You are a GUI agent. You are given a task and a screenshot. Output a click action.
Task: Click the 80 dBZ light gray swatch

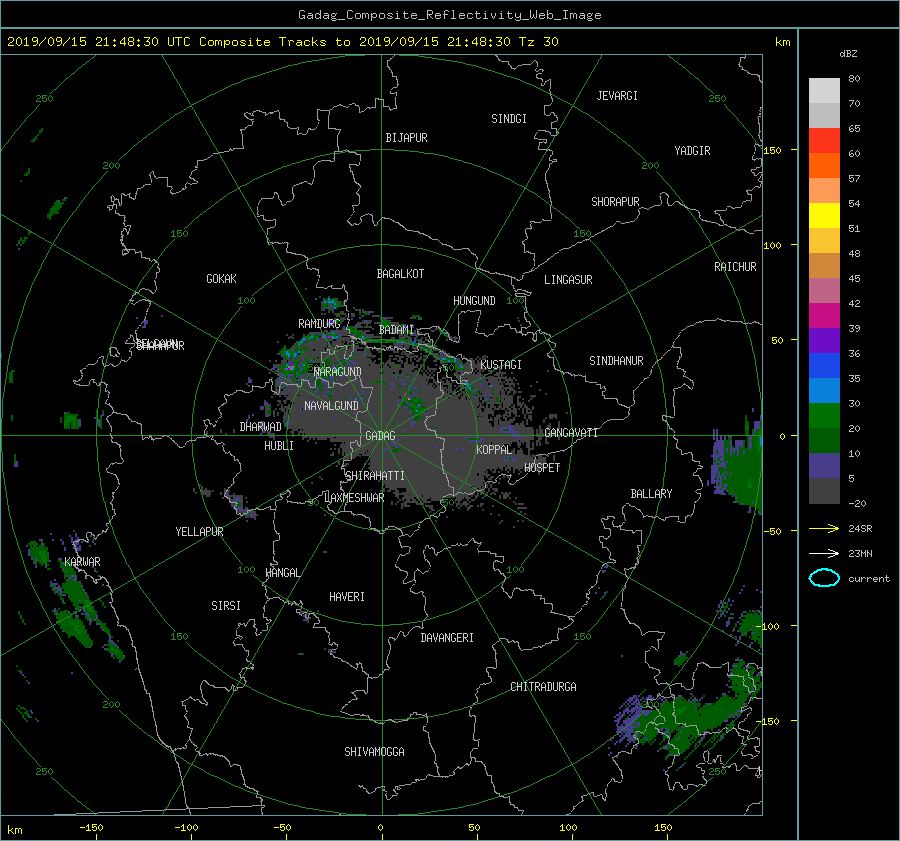coord(824,90)
